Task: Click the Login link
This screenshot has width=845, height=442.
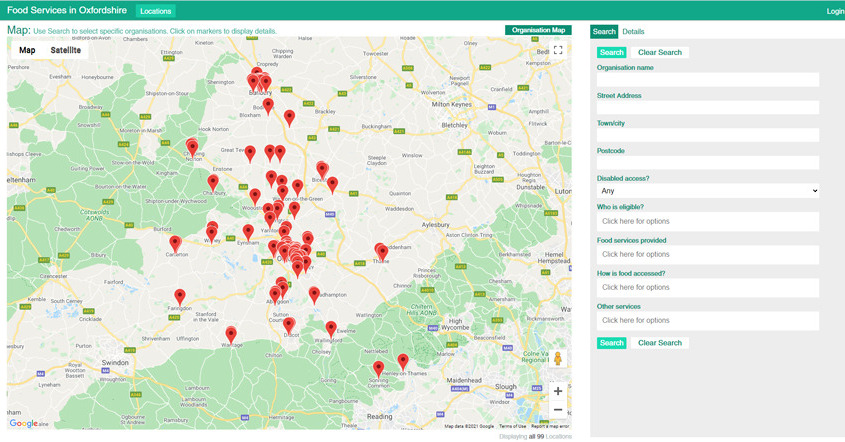Action: (835, 11)
